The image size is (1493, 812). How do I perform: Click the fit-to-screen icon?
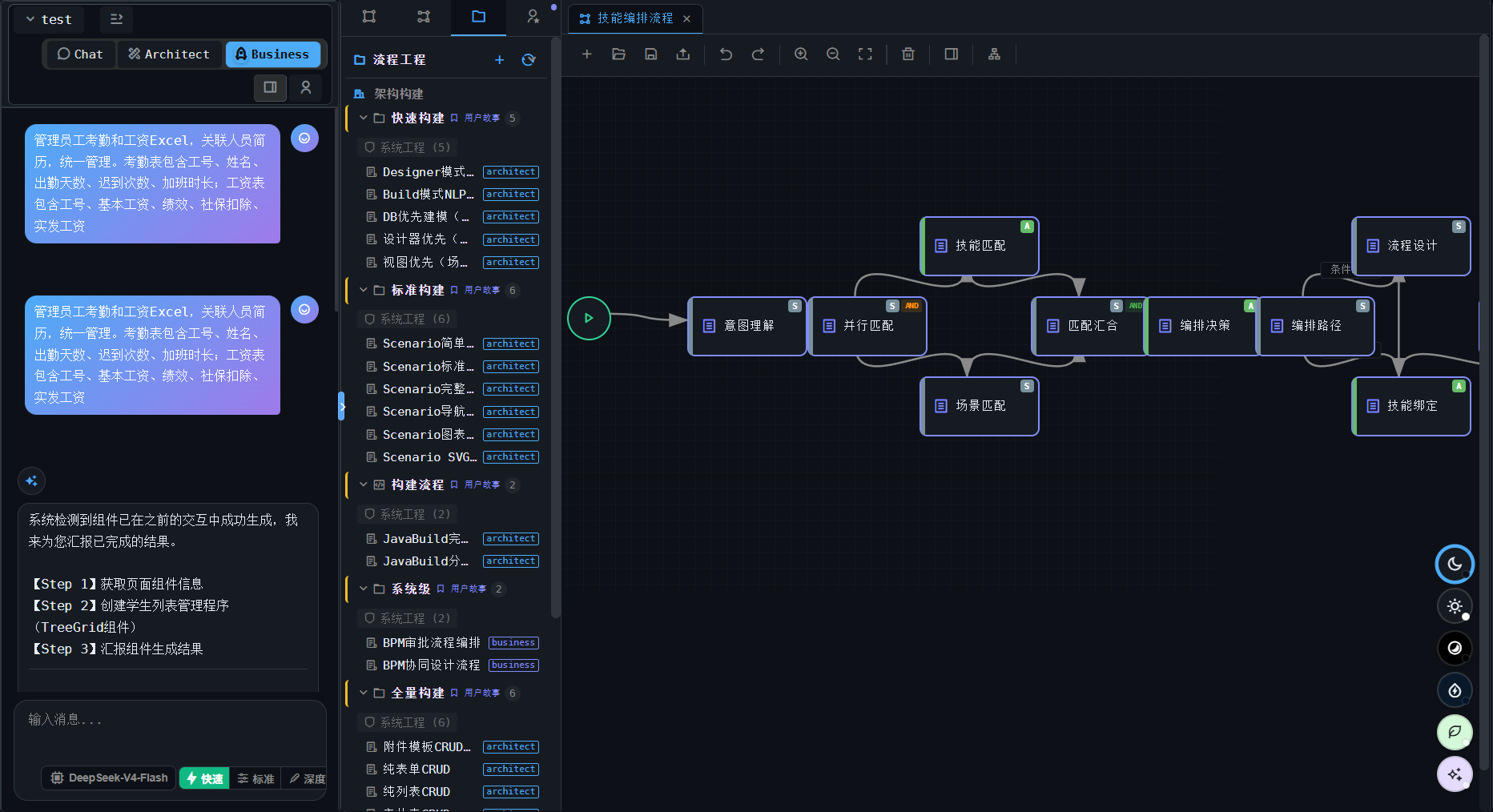pyautogui.click(x=865, y=54)
